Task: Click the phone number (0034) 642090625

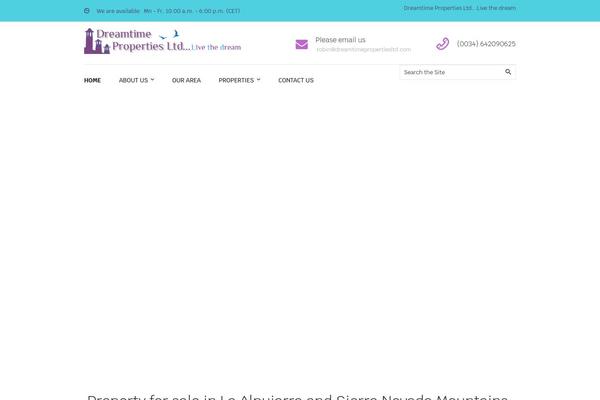Action: pyautogui.click(x=486, y=44)
